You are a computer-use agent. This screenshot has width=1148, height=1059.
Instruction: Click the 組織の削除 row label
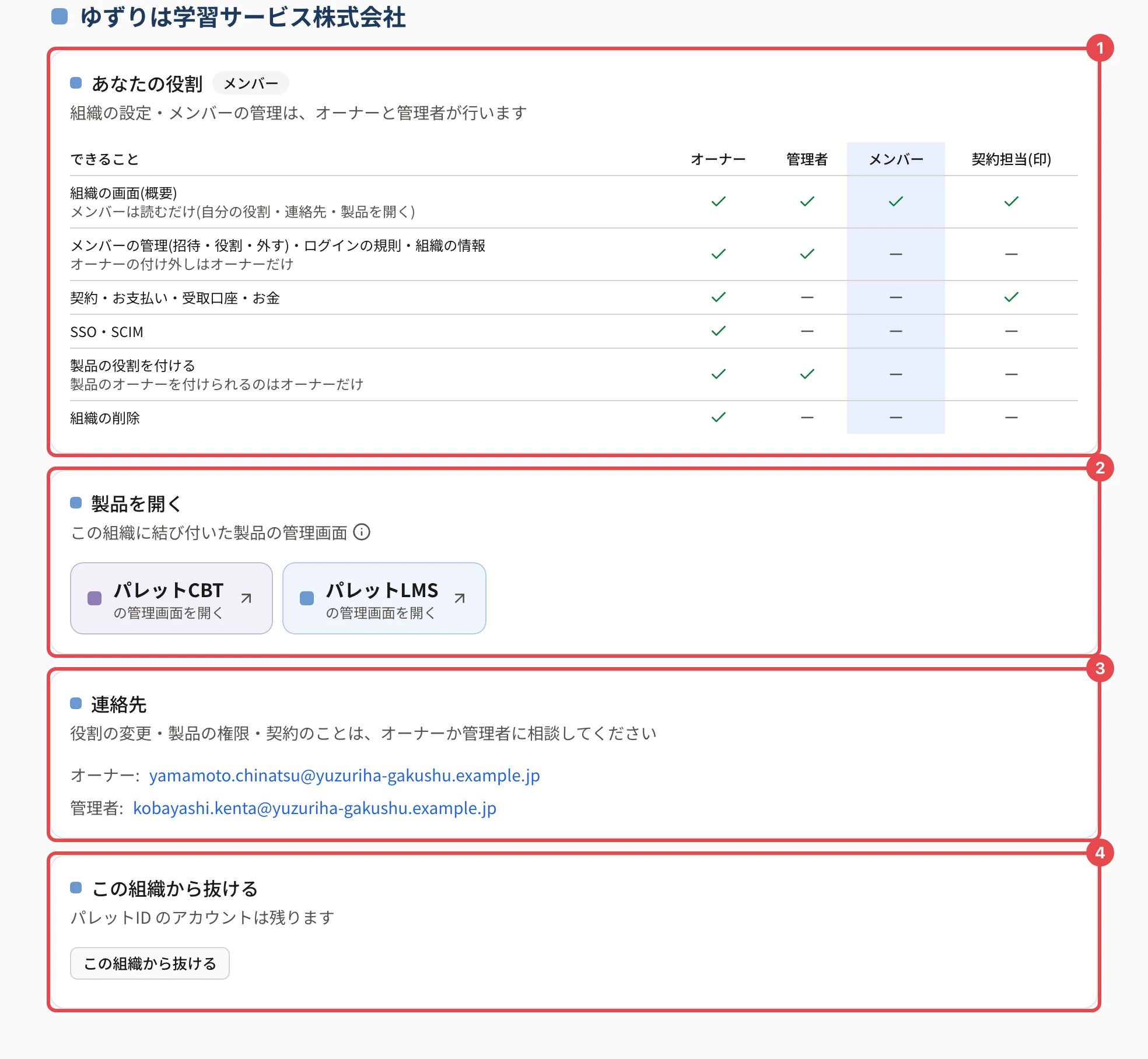105,418
